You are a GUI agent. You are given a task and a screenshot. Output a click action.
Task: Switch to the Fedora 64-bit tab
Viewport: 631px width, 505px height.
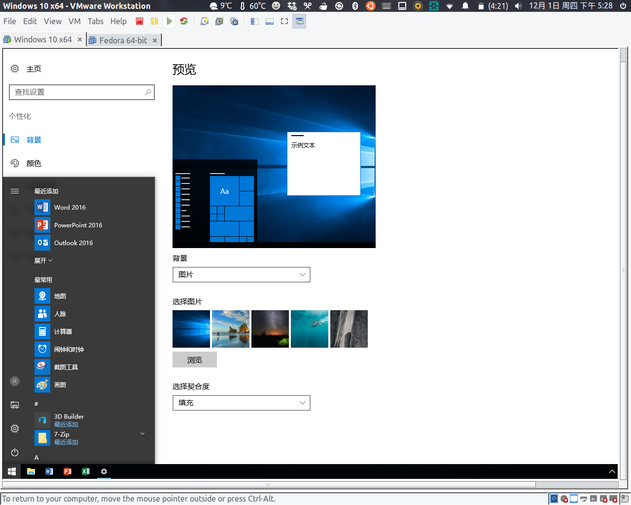(x=122, y=40)
